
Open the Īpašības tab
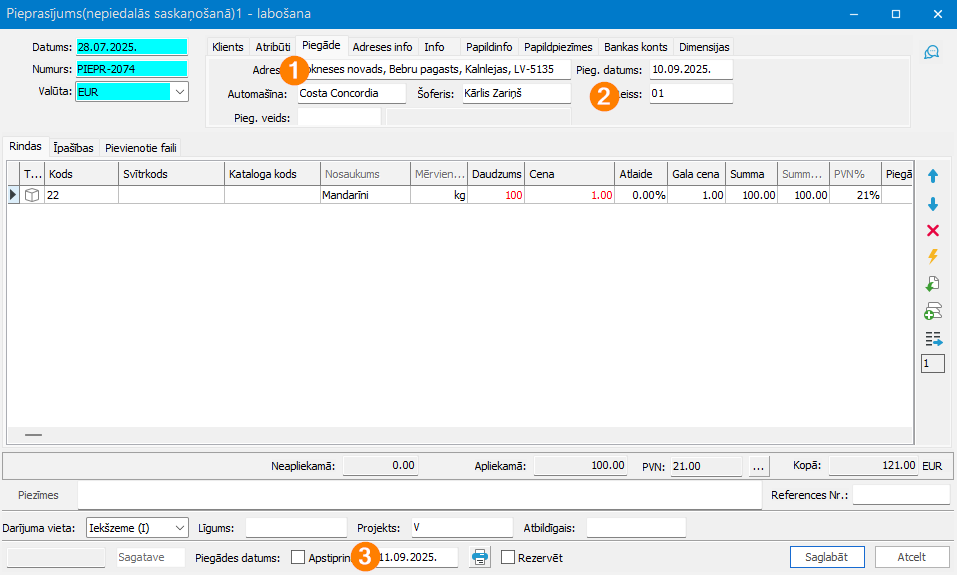pyautogui.click(x=73, y=148)
